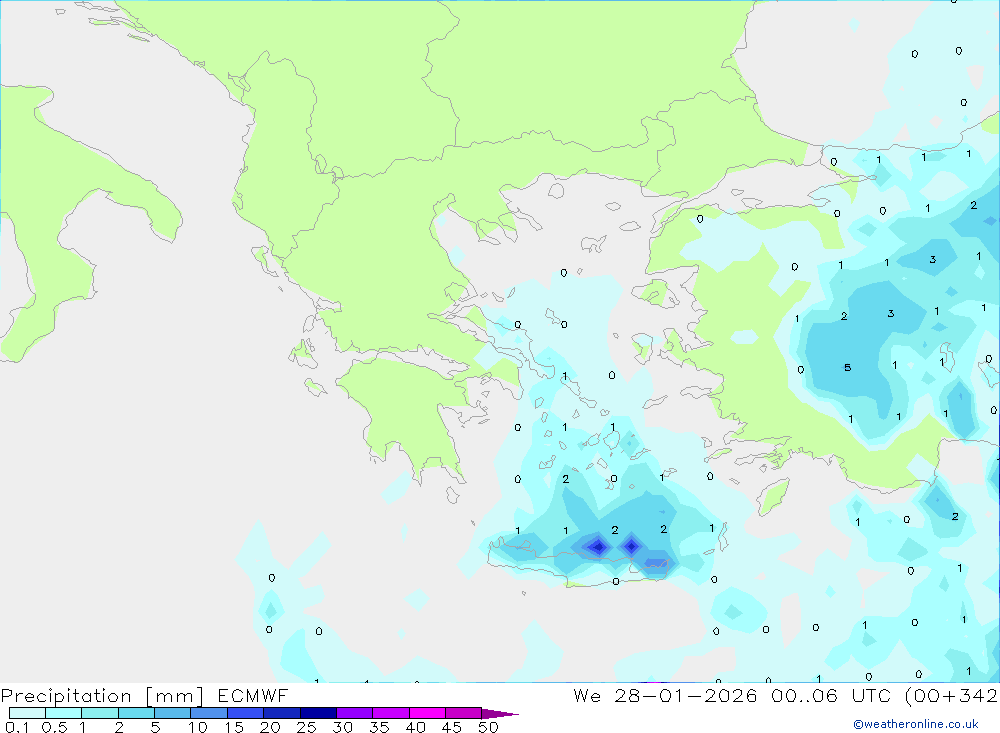The height and width of the screenshot is (733, 1000).
Task: Click the eastern dark-blue rain peak over Crete
Action: coord(631,546)
